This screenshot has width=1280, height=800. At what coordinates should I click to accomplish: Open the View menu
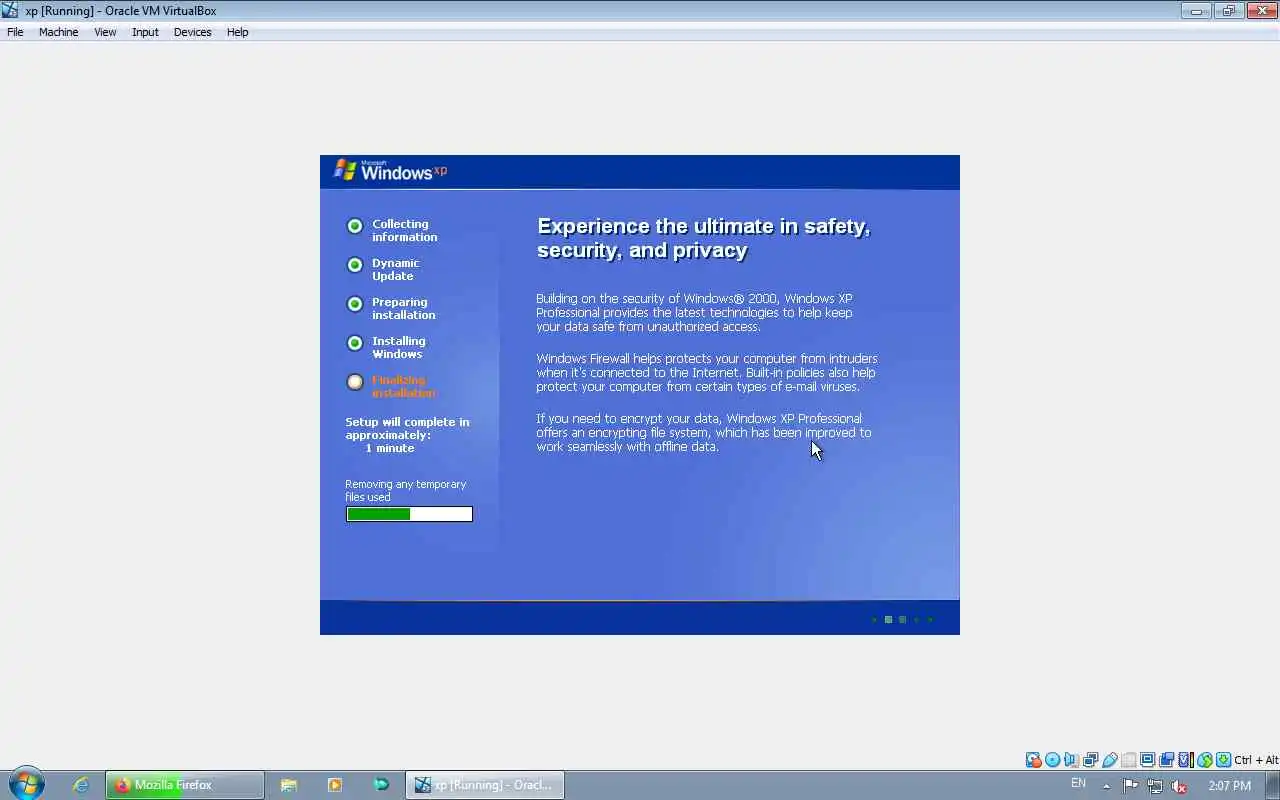click(105, 32)
